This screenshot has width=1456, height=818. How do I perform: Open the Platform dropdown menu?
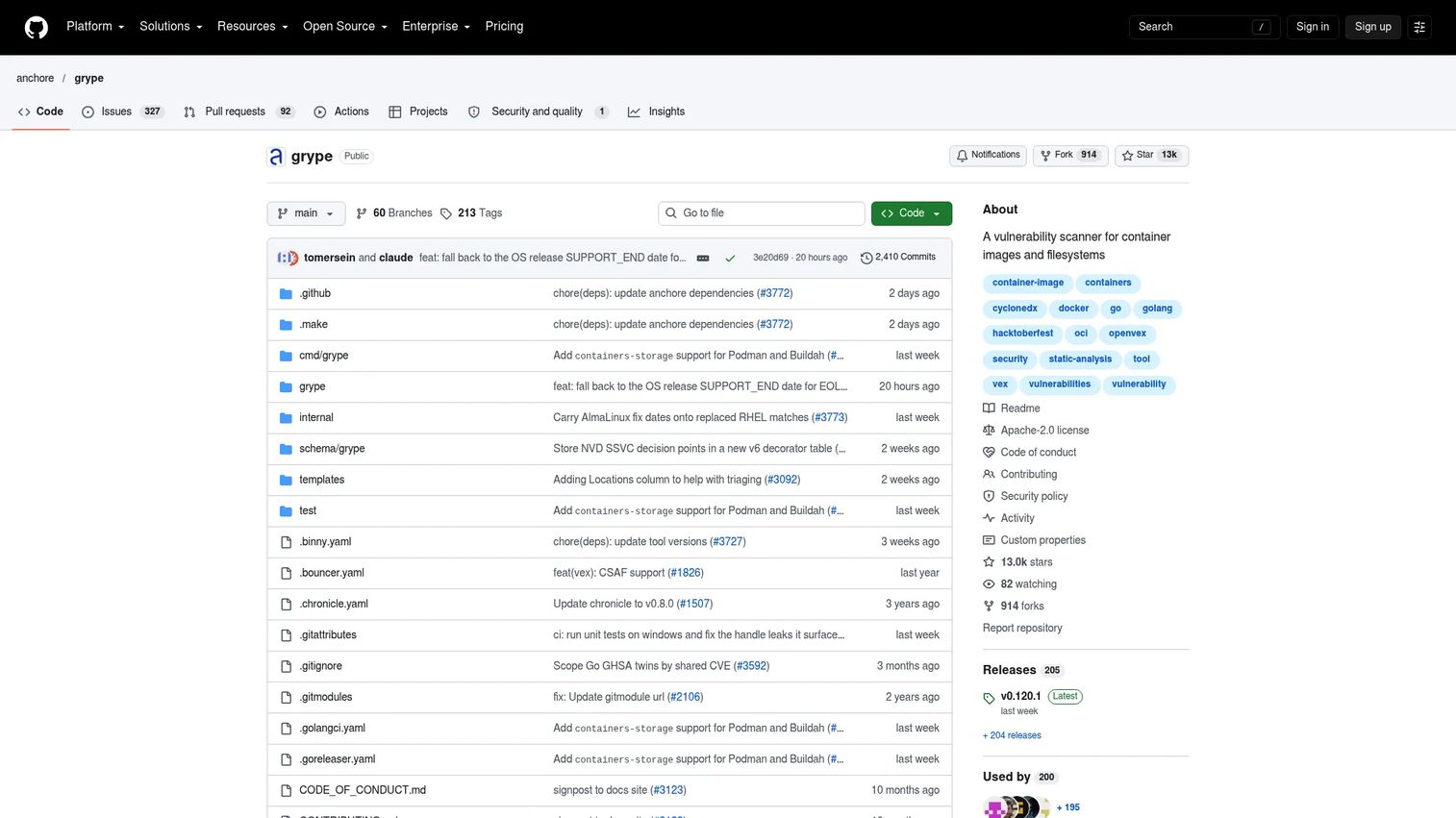point(95,27)
